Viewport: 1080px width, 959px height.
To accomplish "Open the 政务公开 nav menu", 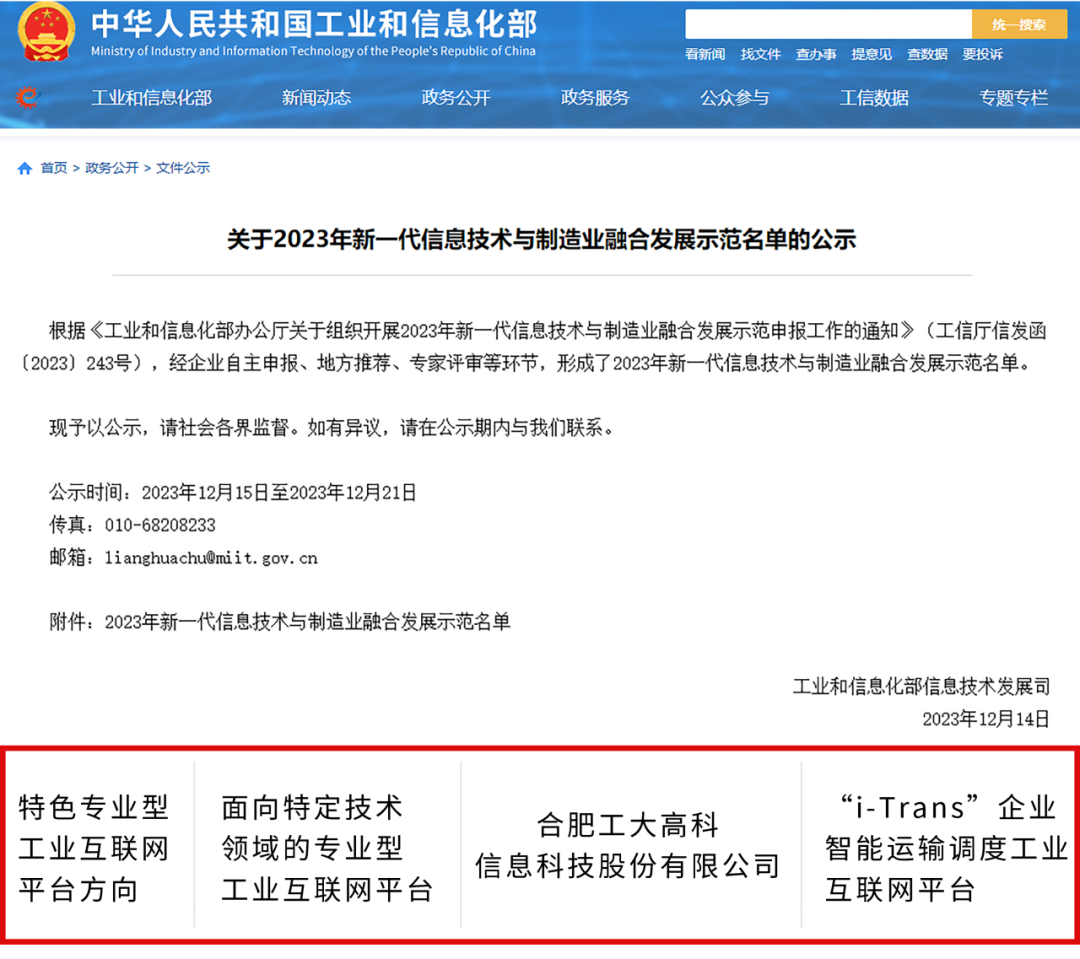I will coord(455,98).
